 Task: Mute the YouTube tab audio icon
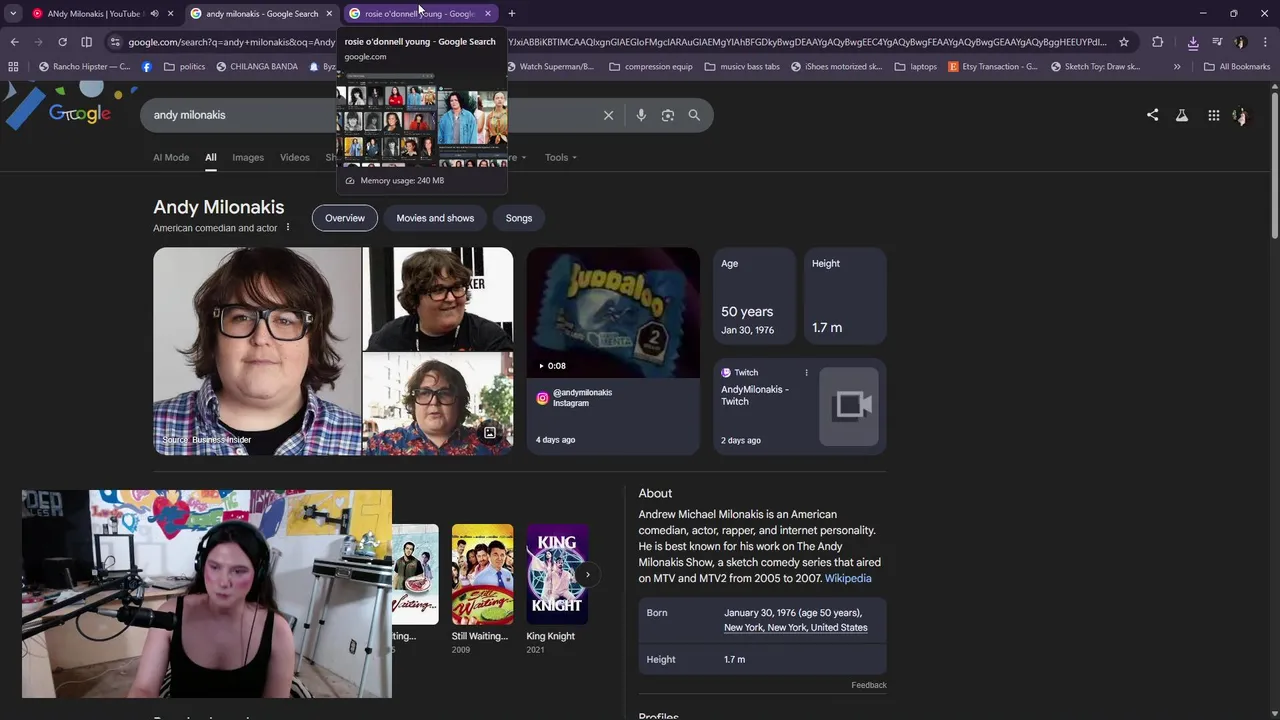coord(154,14)
